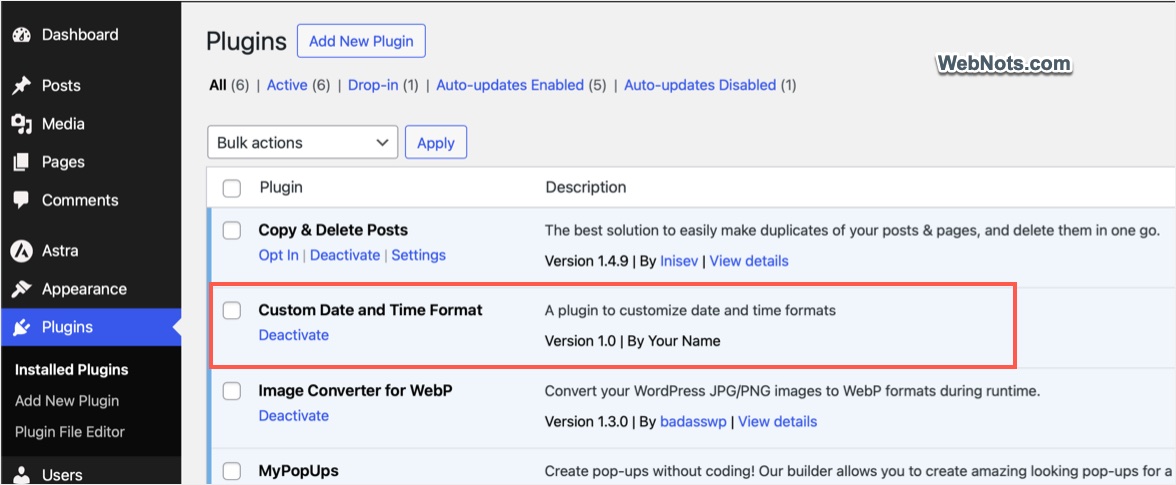
Task: Click the Inisev author link
Action: 678,261
